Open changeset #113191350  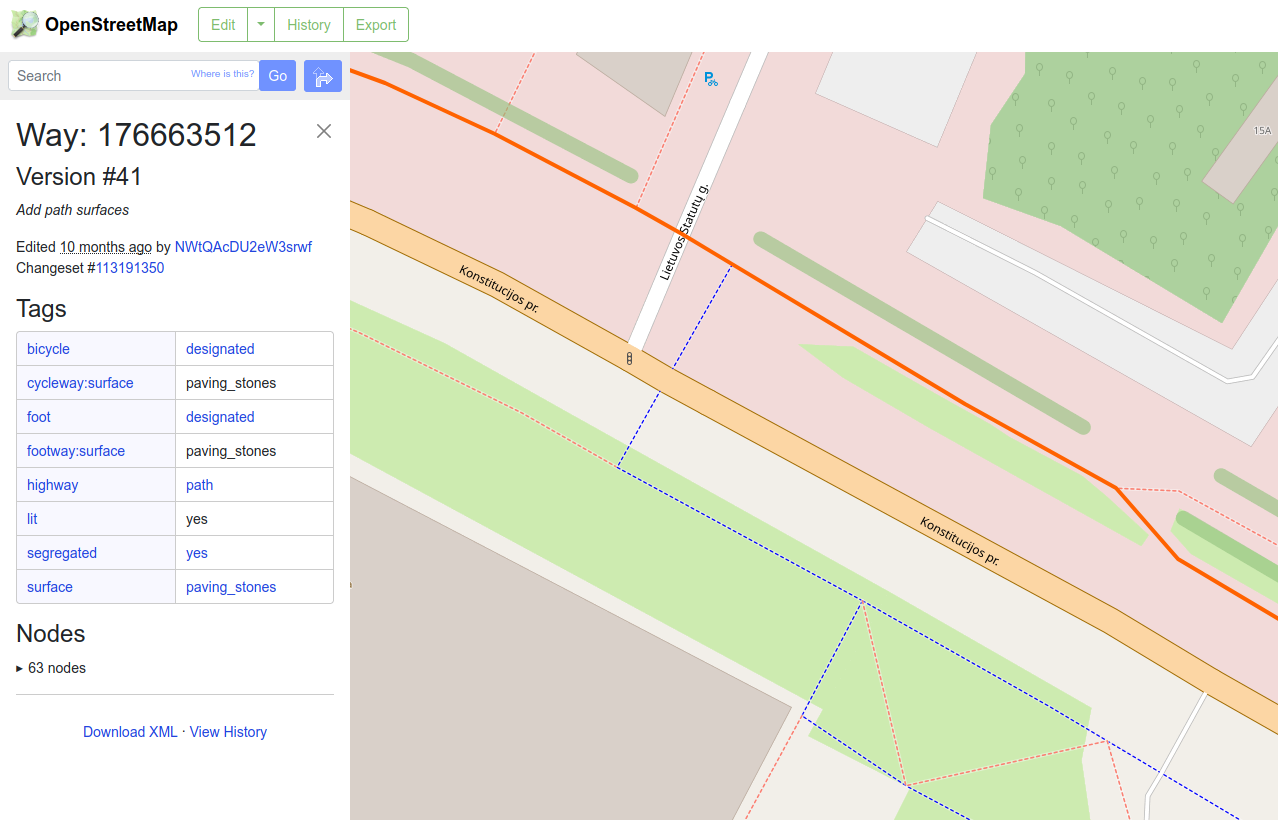129,267
